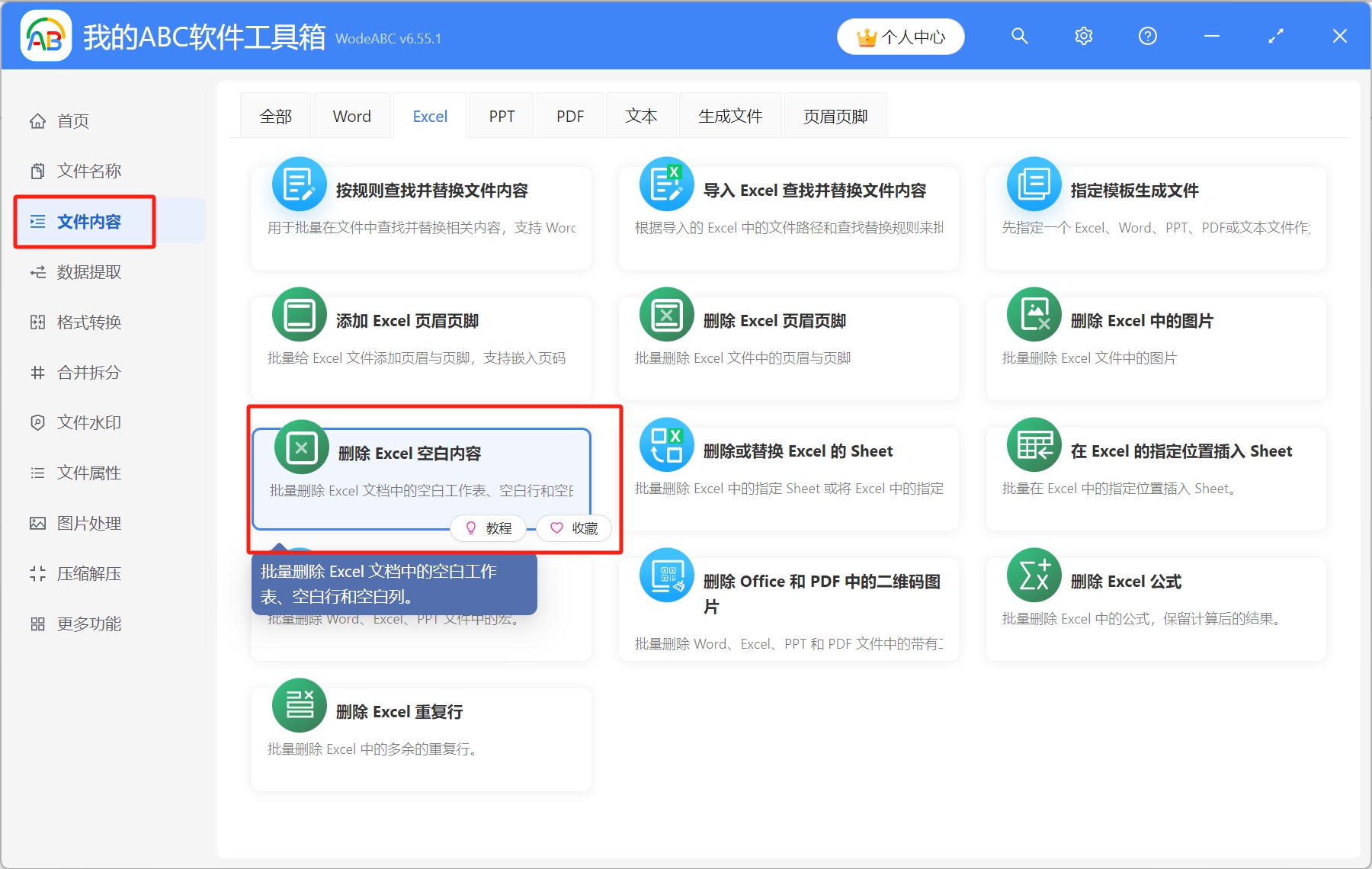Switch to the PDF tab

(x=569, y=115)
